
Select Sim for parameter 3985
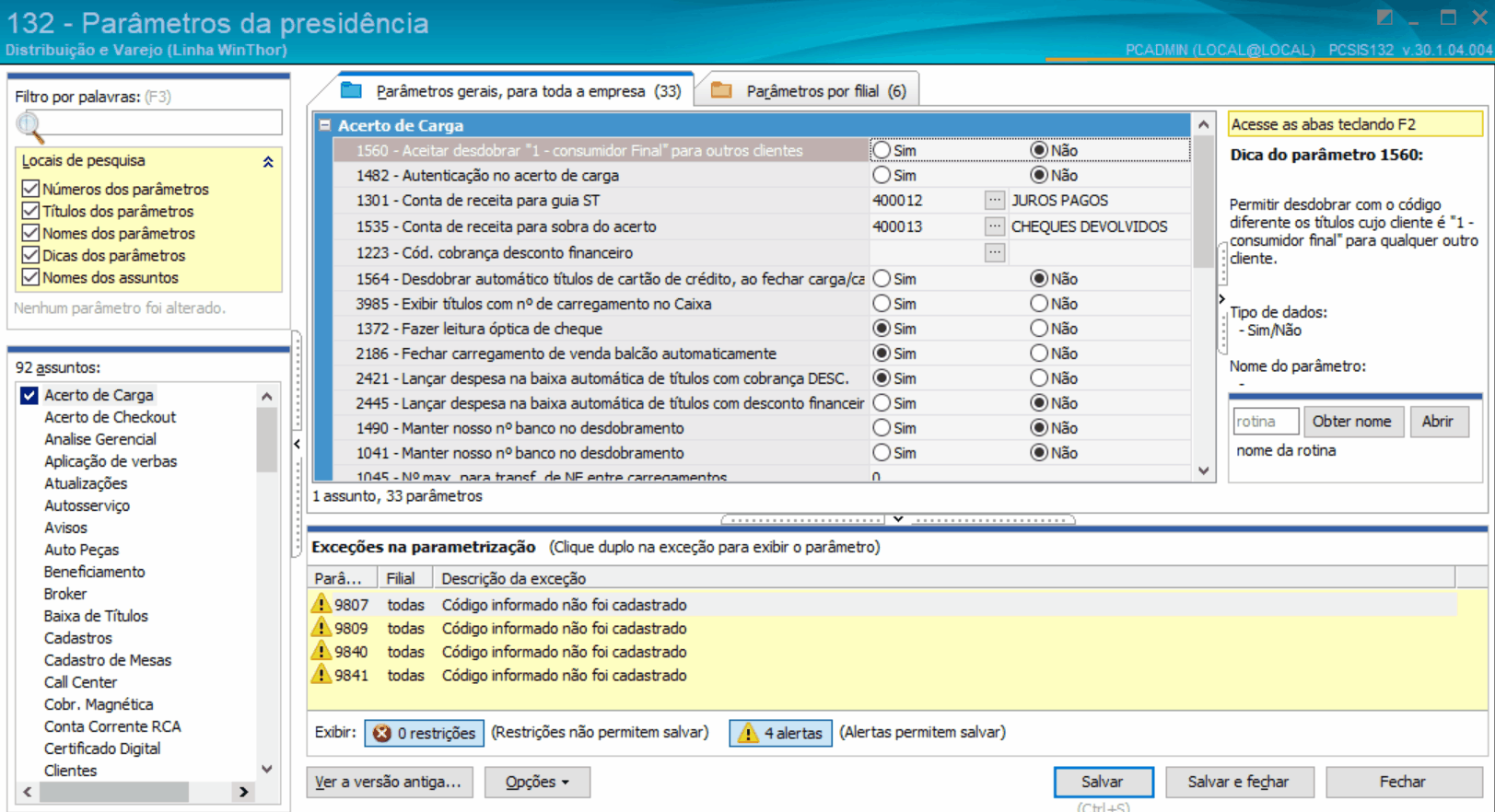click(882, 303)
